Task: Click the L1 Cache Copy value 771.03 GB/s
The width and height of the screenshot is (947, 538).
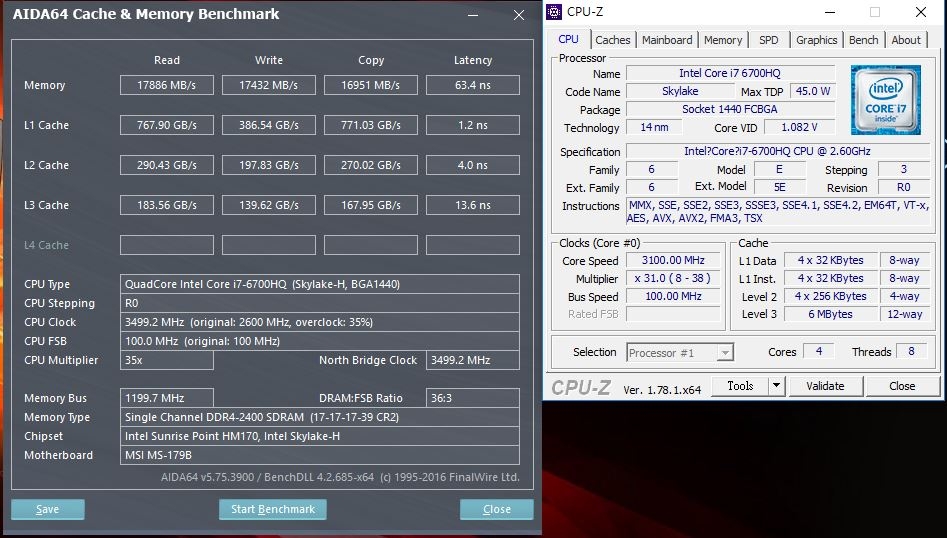Action: point(371,125)
